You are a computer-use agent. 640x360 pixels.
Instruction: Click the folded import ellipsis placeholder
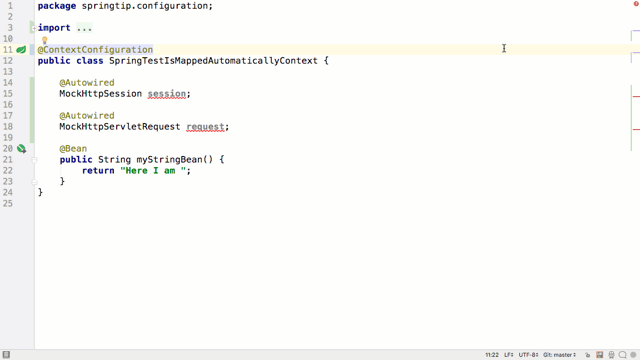84,28
